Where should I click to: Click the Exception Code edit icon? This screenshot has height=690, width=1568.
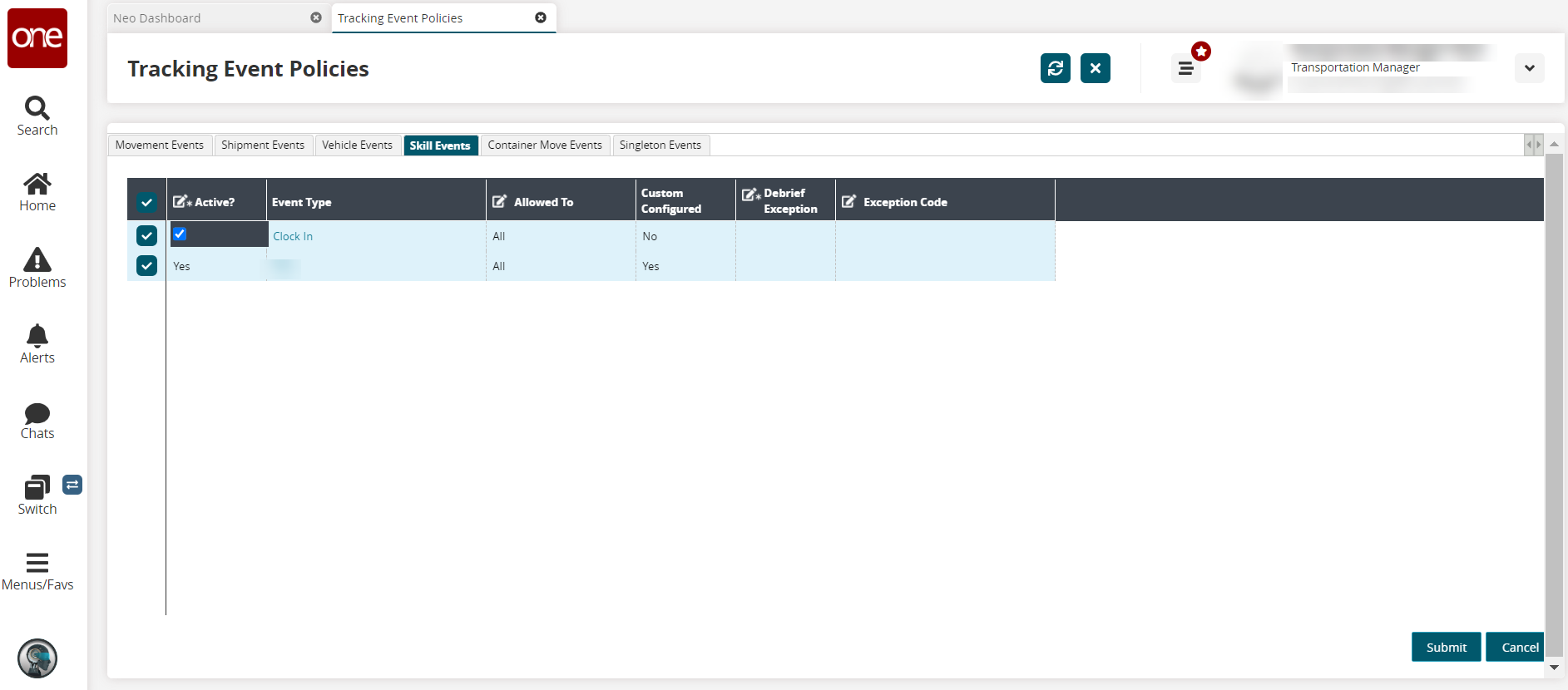(849, 201)
